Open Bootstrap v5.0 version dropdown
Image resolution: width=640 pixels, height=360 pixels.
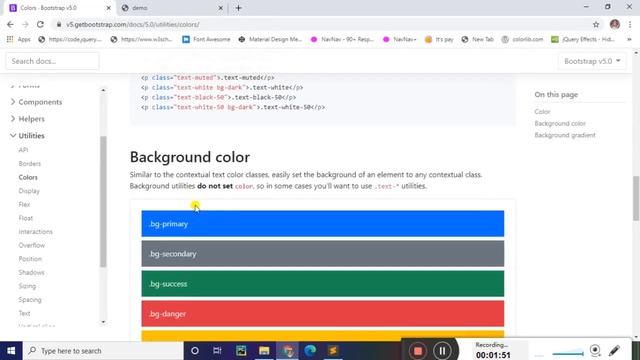592,61
